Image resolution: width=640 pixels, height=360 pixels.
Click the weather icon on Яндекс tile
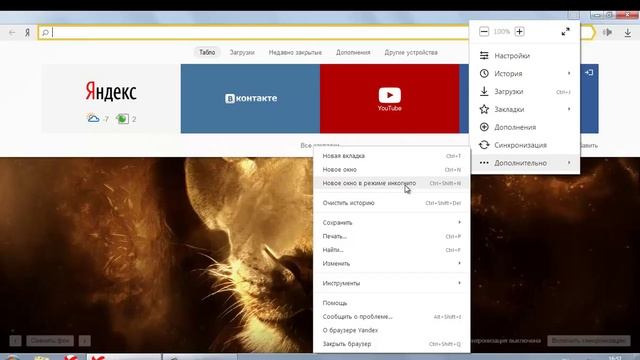(x=93, y=119)
